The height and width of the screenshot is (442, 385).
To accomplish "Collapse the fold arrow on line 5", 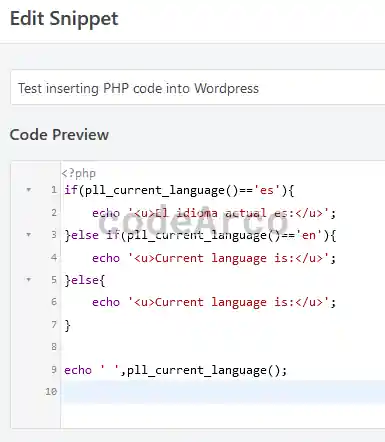I will coord(29,280).
